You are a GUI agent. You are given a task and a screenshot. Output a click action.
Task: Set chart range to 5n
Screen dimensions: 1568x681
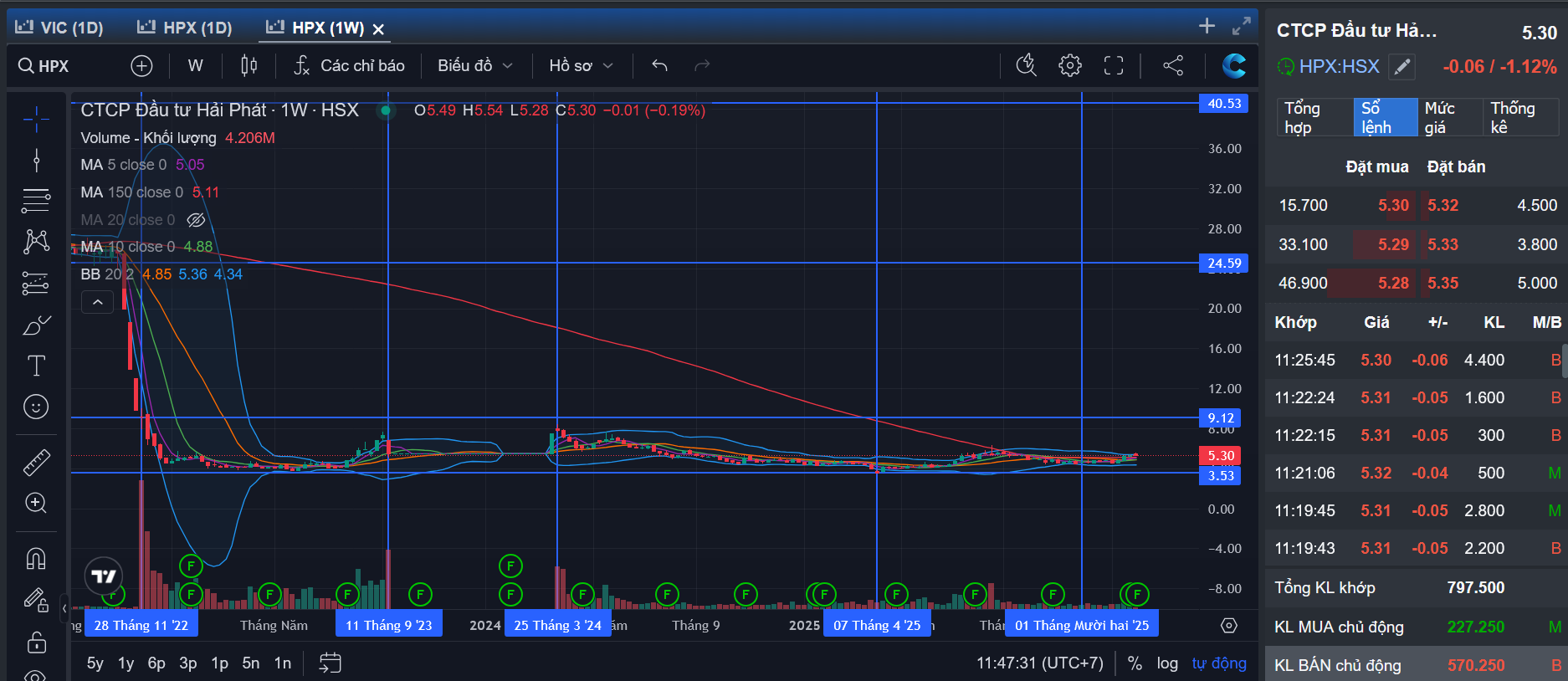coord(251,663)
